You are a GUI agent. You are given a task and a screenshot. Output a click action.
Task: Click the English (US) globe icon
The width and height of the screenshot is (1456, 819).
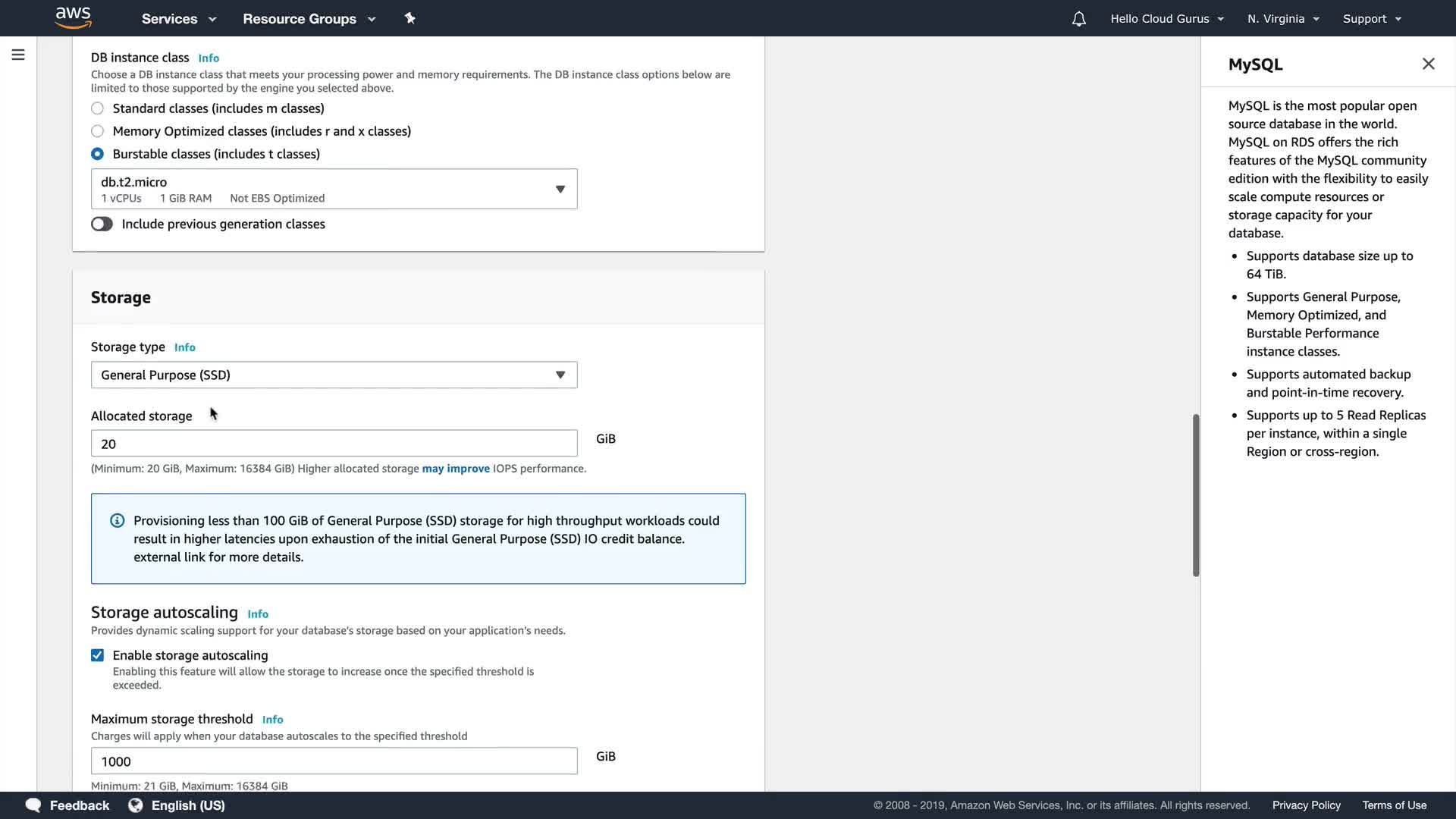(x=136, y=805)
